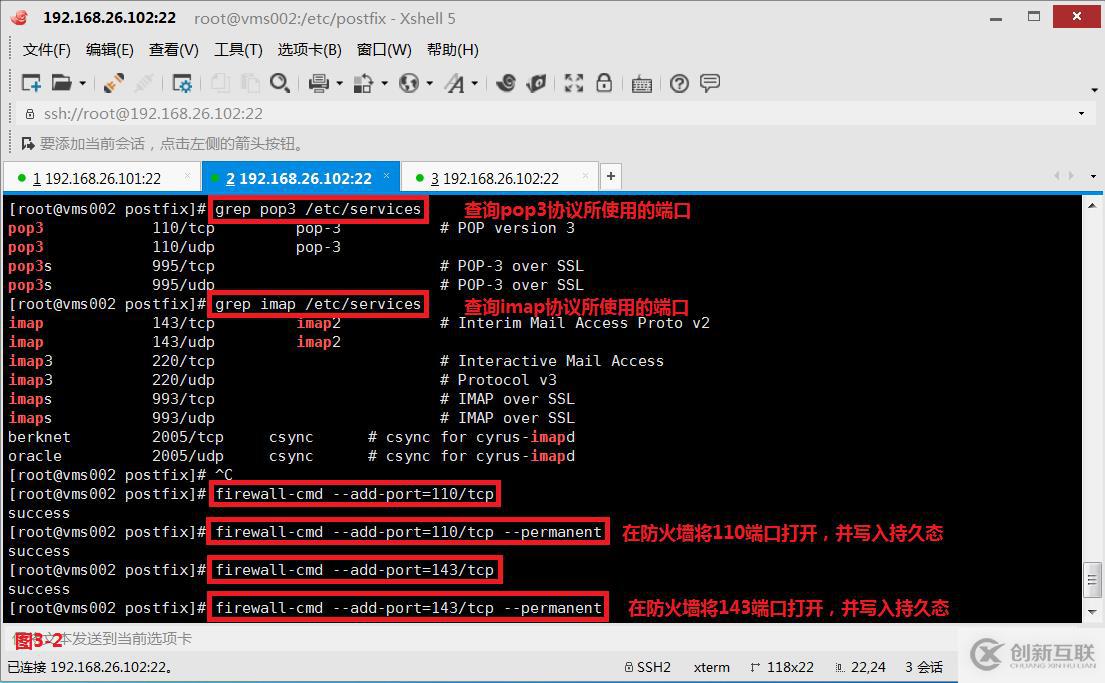Close tab 3 192.168.26.102:22

(x=586, y=176)
